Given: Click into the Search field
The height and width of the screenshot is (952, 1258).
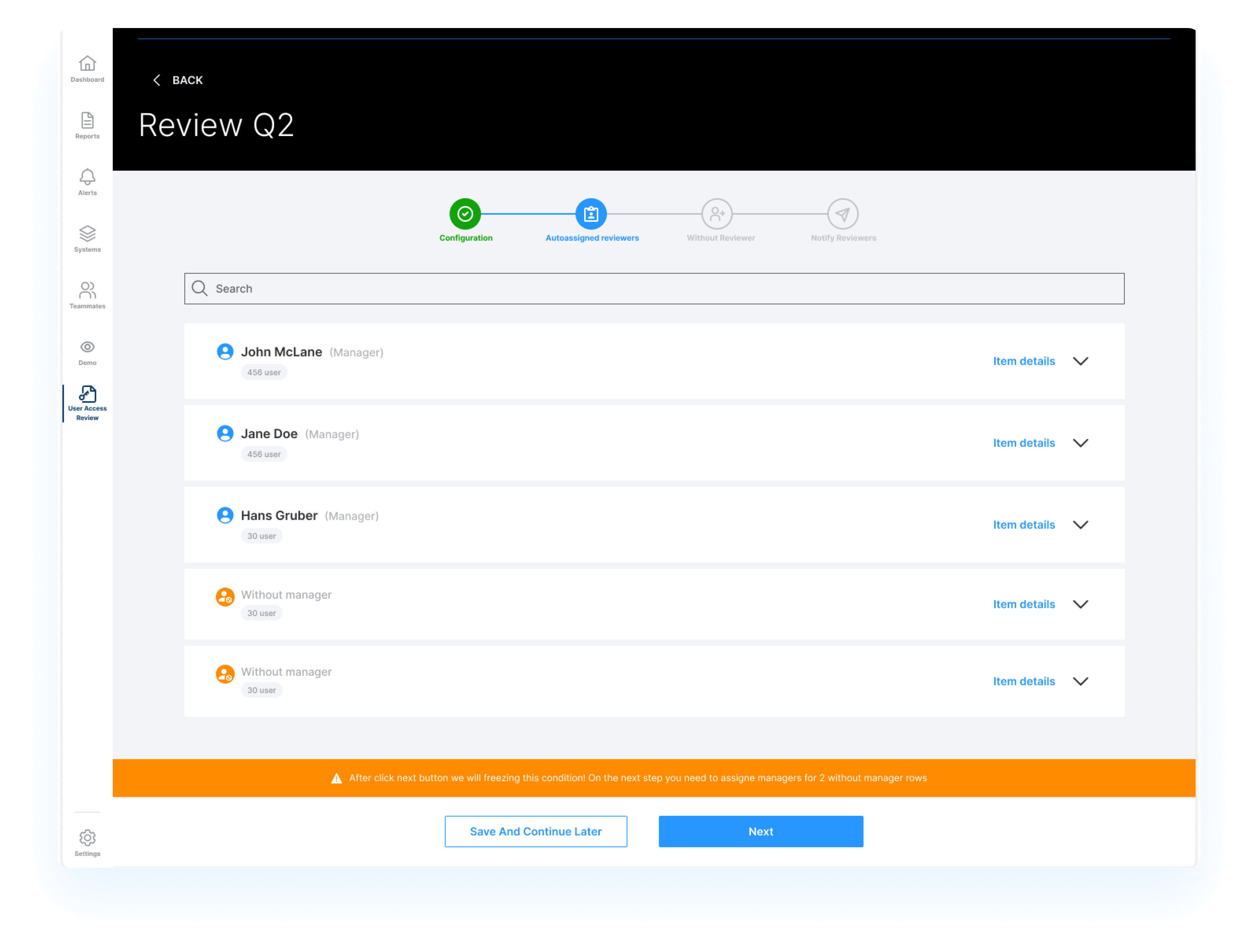Looking at the screenshot, I should pos(654,288).
